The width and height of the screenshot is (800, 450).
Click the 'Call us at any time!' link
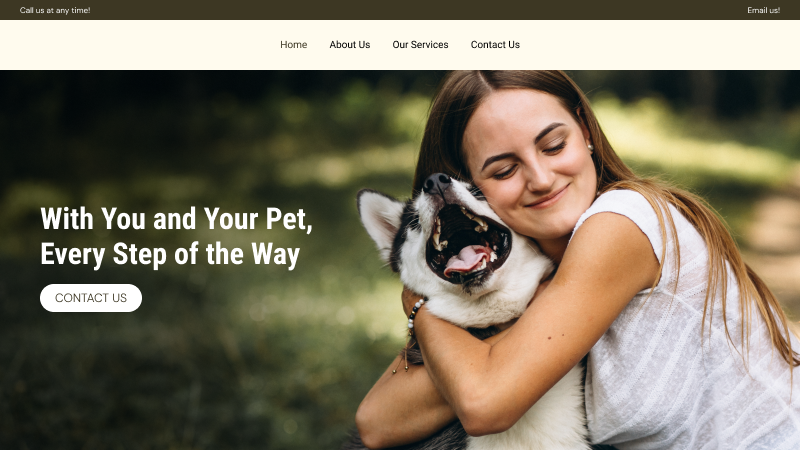[55, 10]
